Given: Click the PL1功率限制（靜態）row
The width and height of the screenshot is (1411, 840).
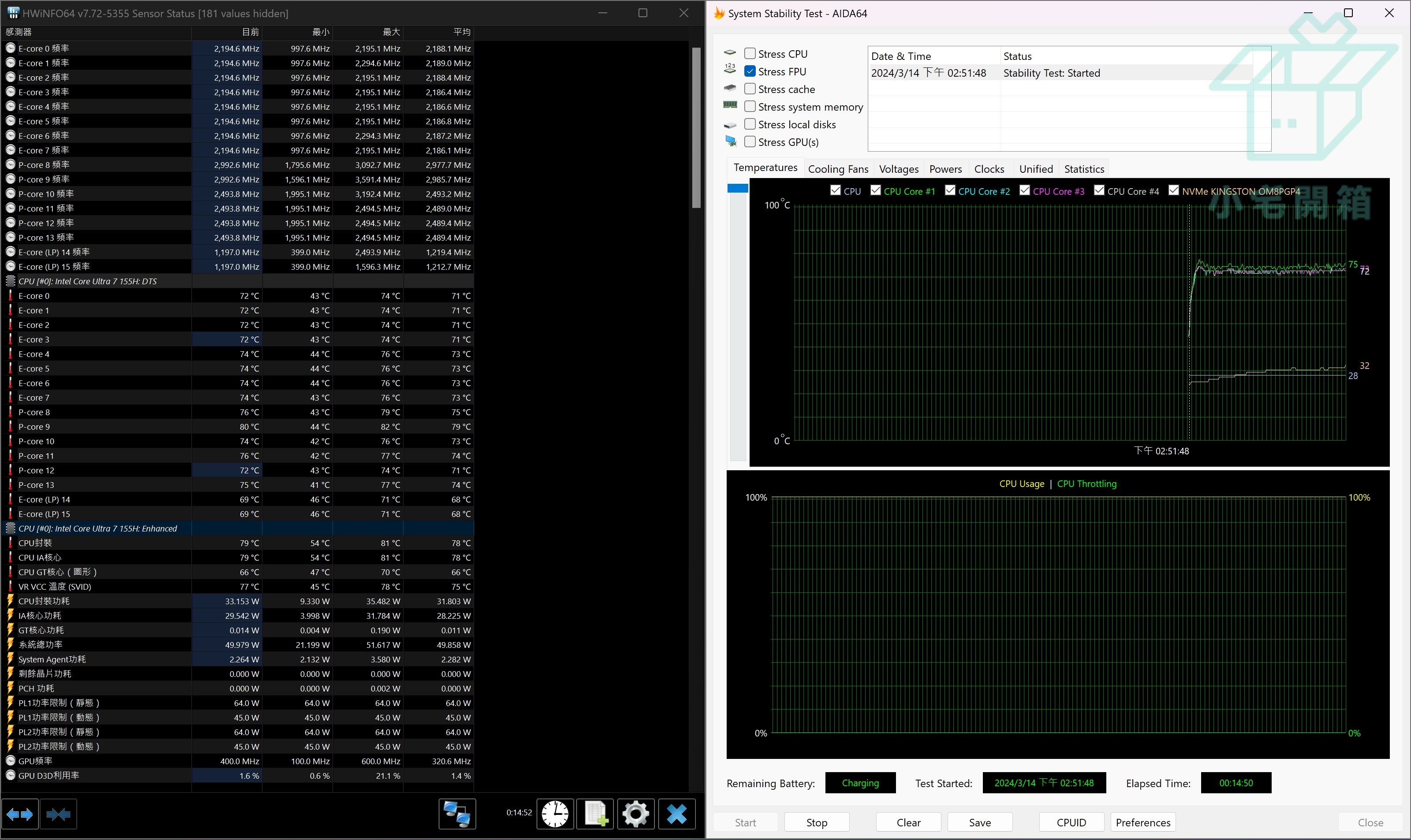Looking at the screenshot, I should pos(238,702).
